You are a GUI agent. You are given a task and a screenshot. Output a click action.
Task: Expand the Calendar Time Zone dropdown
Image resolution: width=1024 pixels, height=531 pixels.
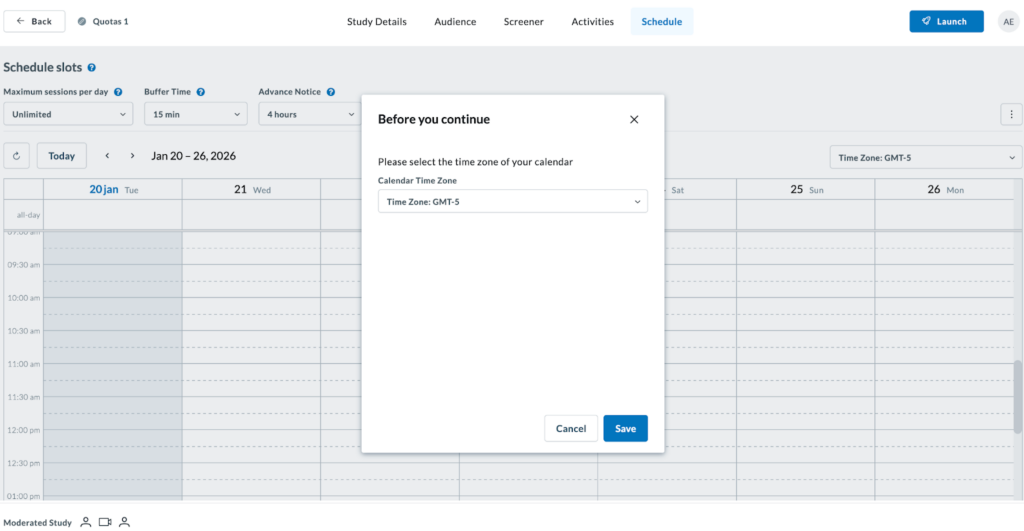pos(512,202)
